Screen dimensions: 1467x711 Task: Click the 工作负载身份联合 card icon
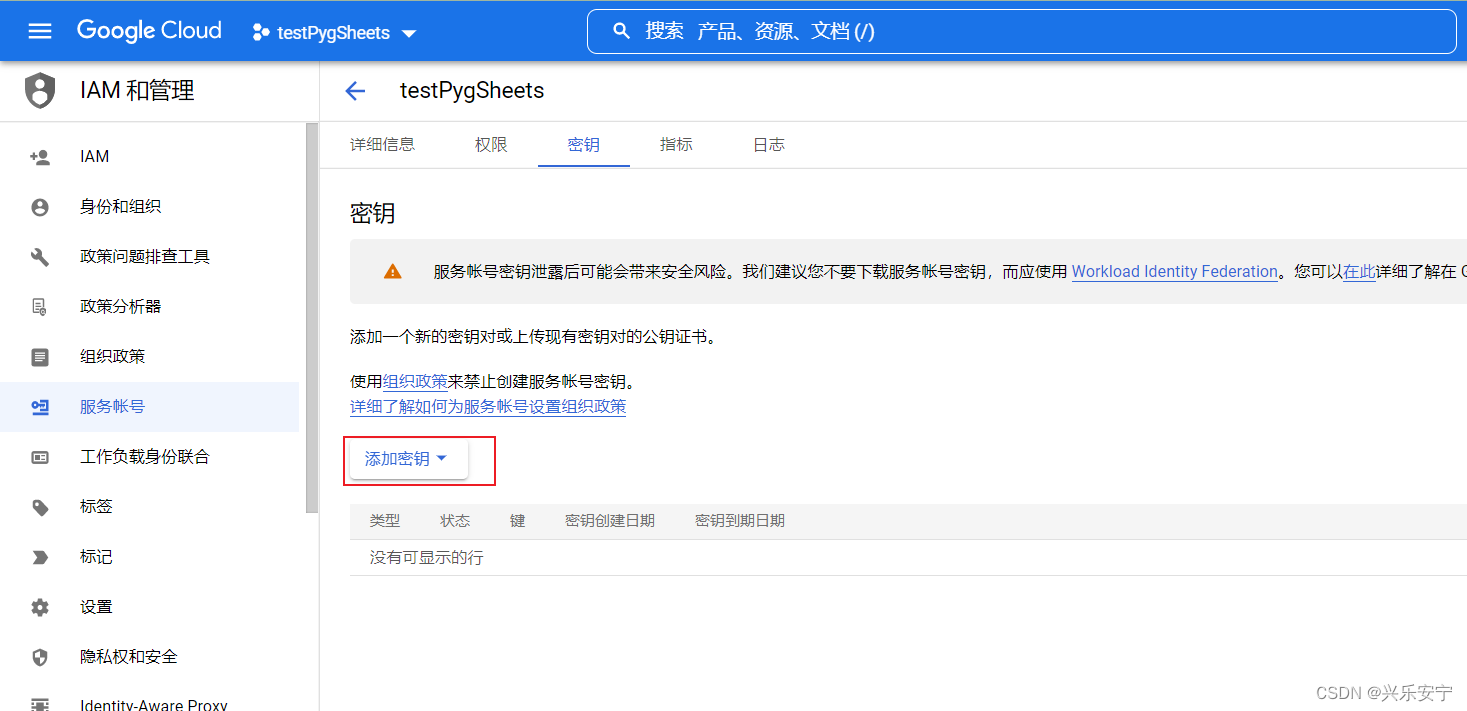coord(40,457)
